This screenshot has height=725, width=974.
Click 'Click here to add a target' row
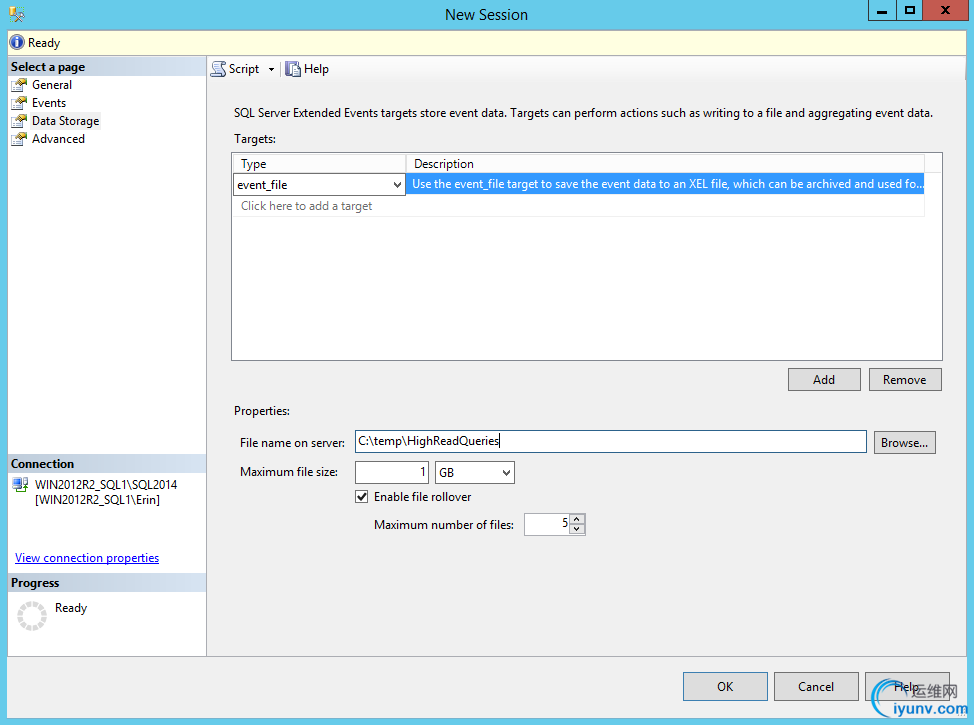579,206
